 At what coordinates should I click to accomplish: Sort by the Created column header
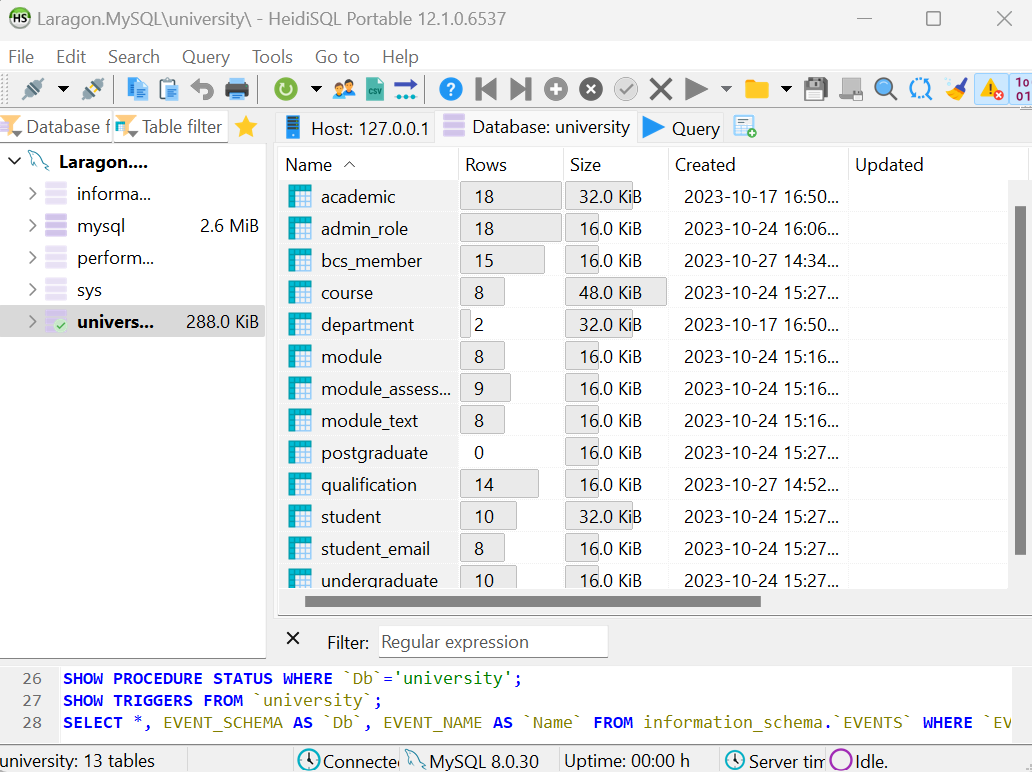[x=758, y=165]
